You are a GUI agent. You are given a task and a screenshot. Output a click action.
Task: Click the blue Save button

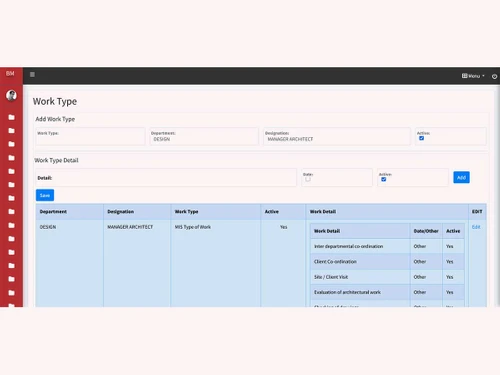pos(45,195)
